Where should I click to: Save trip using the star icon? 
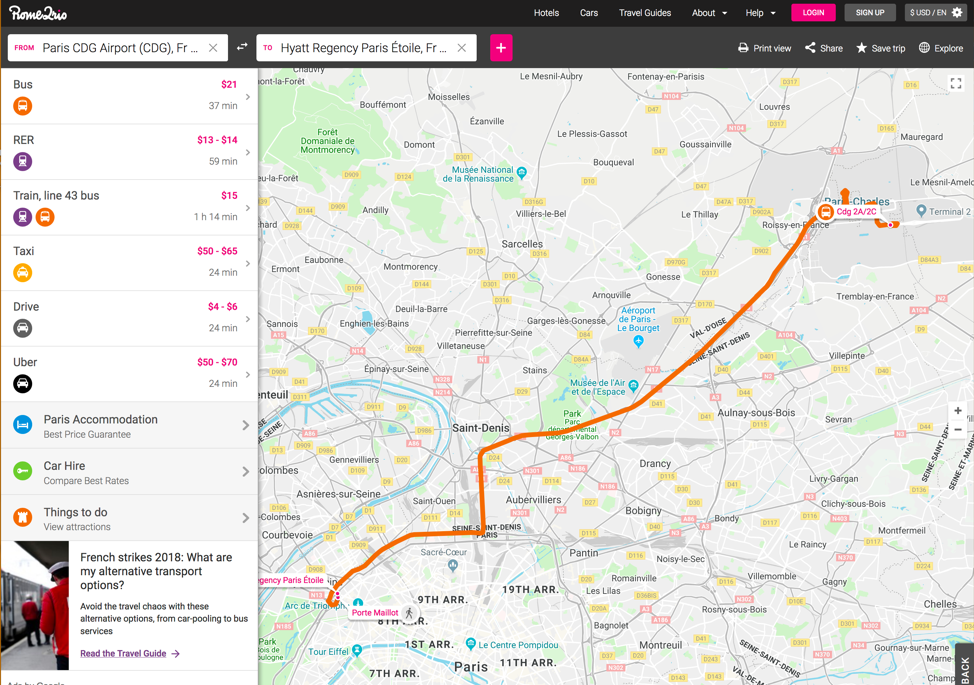862,48
